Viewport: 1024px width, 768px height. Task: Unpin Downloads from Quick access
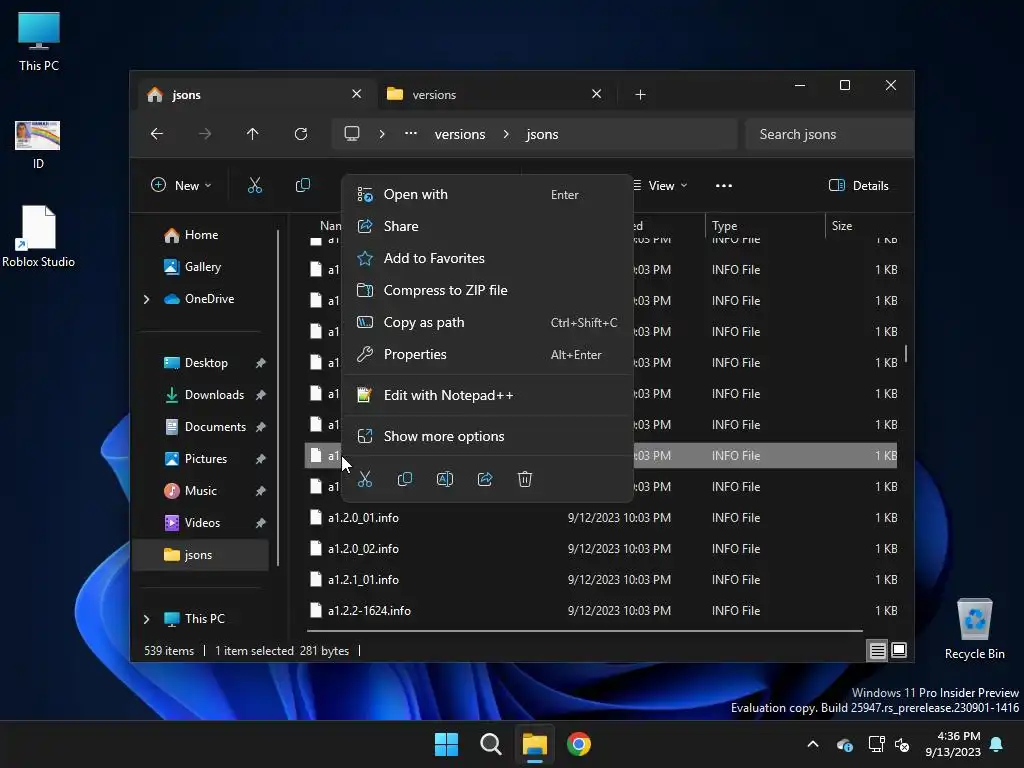coord(261,395)
